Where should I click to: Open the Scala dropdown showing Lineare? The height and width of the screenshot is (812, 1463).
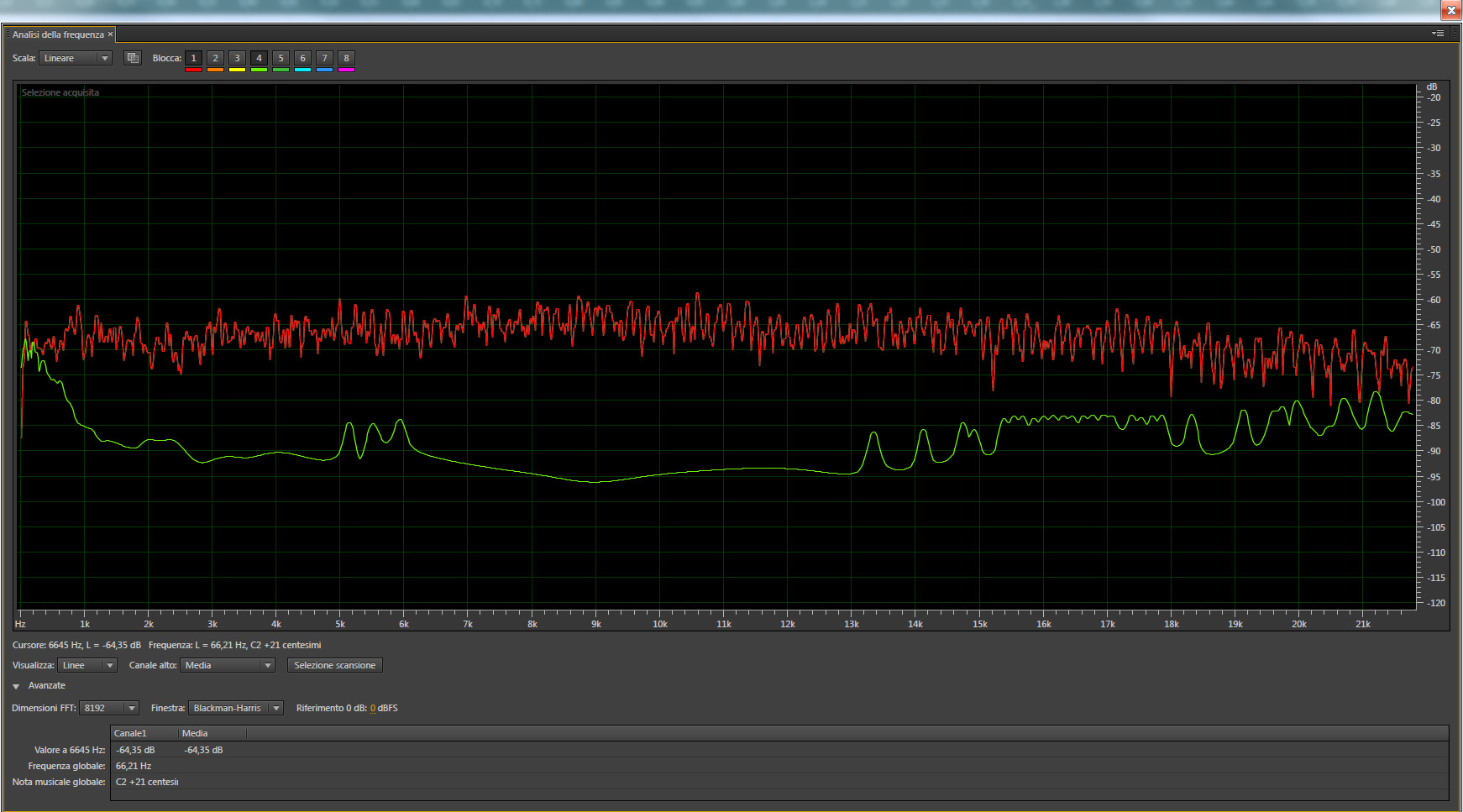coord(76,58)
